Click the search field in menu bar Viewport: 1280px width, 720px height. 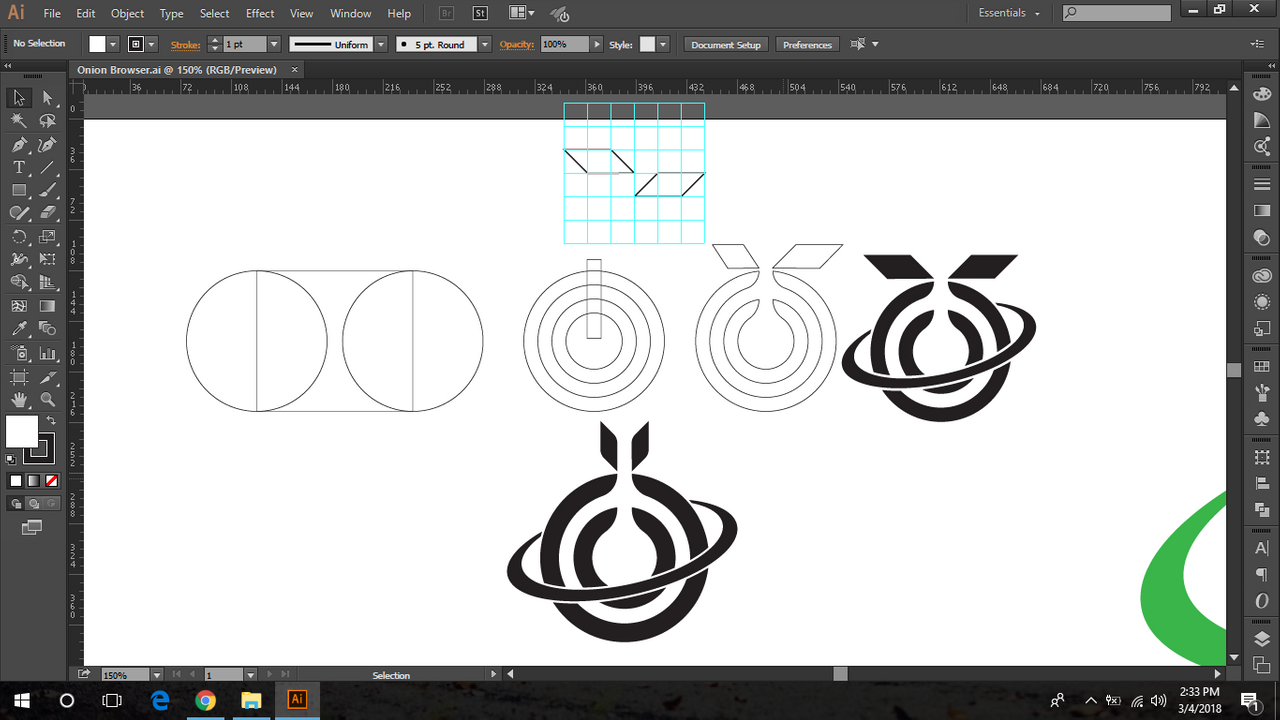tap(1116, 13)
